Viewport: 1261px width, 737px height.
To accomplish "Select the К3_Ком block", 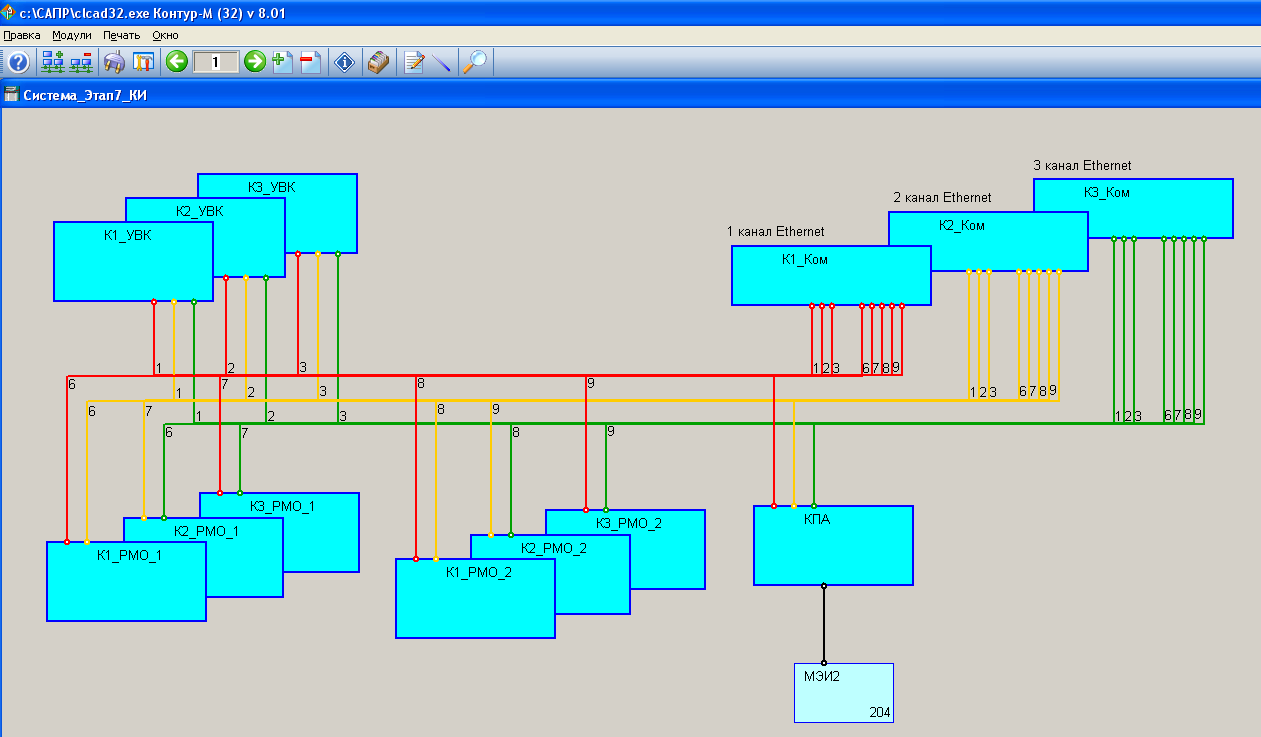I will (1133, 208).
